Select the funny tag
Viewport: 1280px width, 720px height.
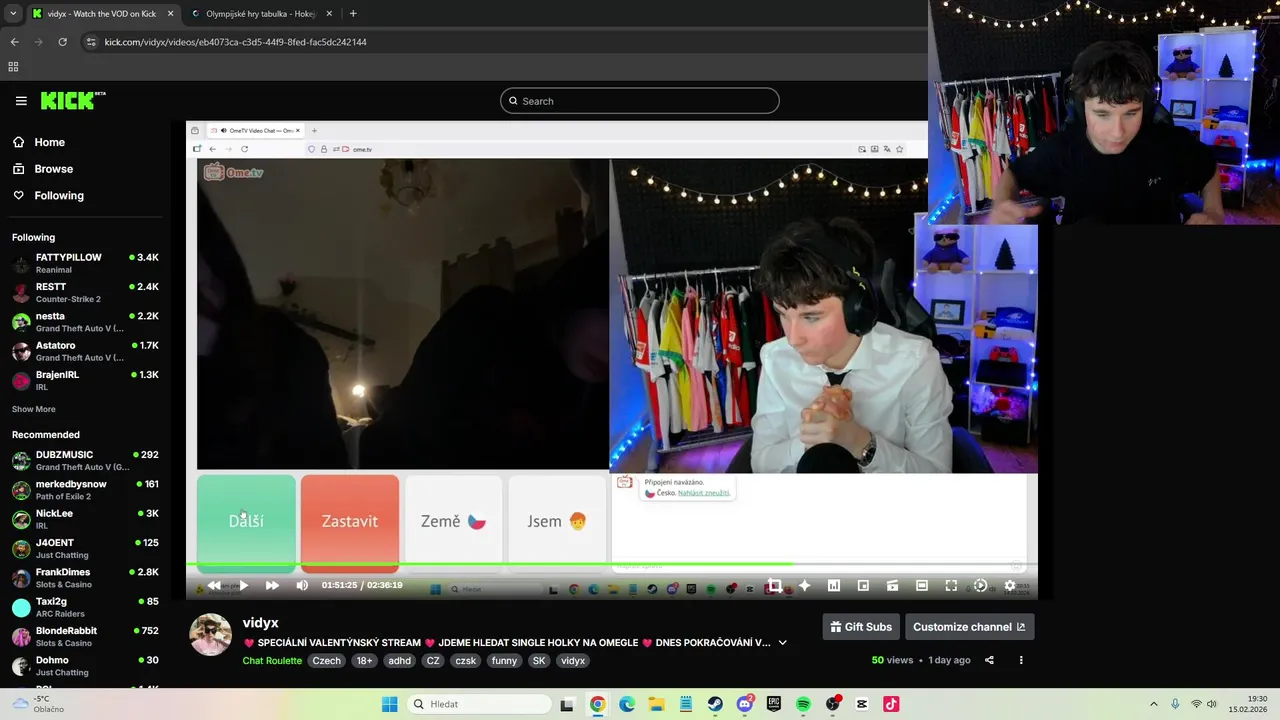point(505,661)
